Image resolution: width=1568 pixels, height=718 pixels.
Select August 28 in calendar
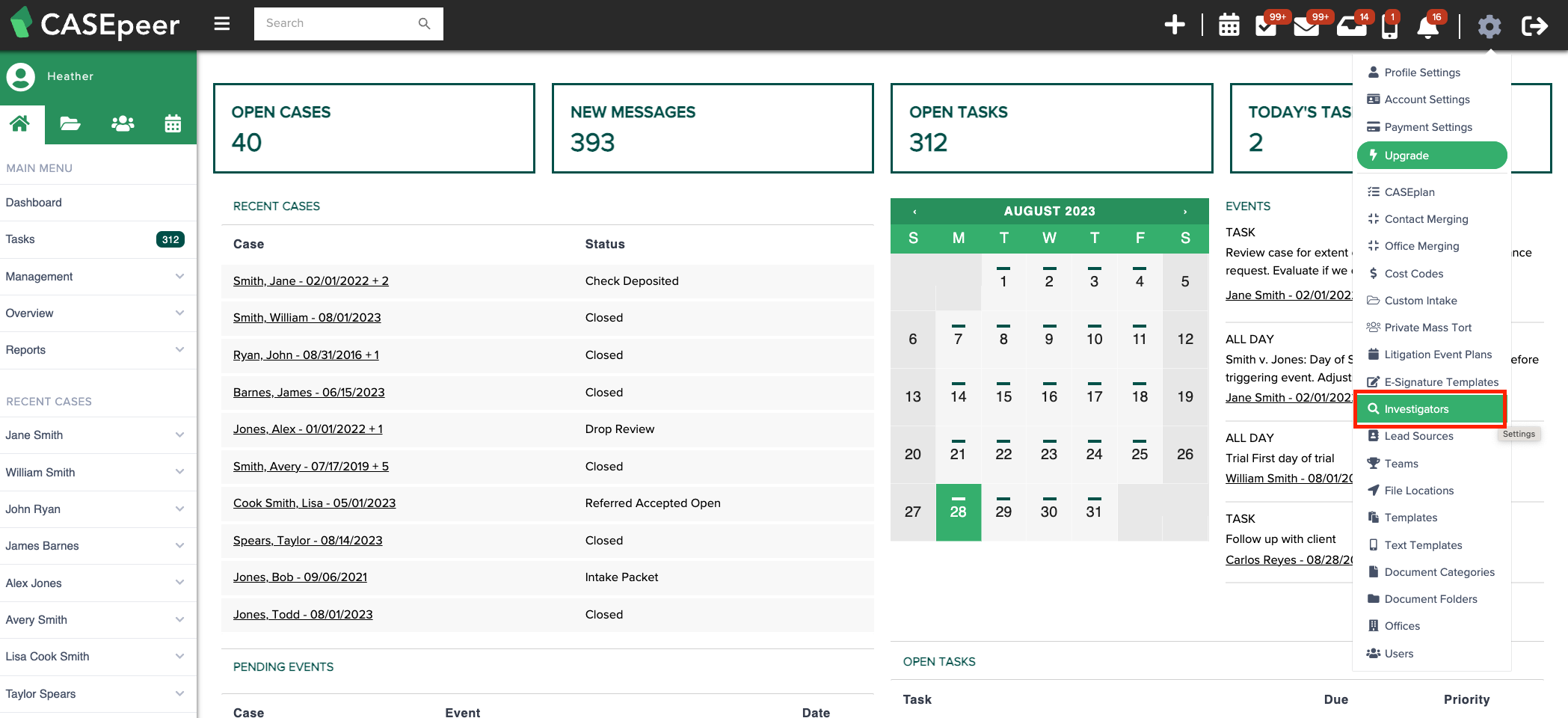[959, 512]
